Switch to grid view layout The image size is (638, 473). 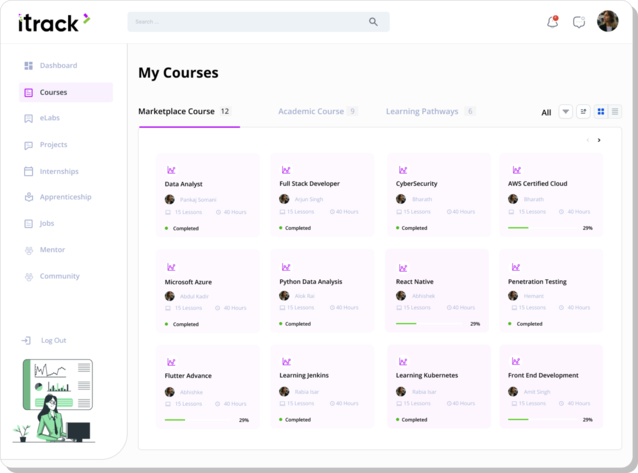pos(601,112)
